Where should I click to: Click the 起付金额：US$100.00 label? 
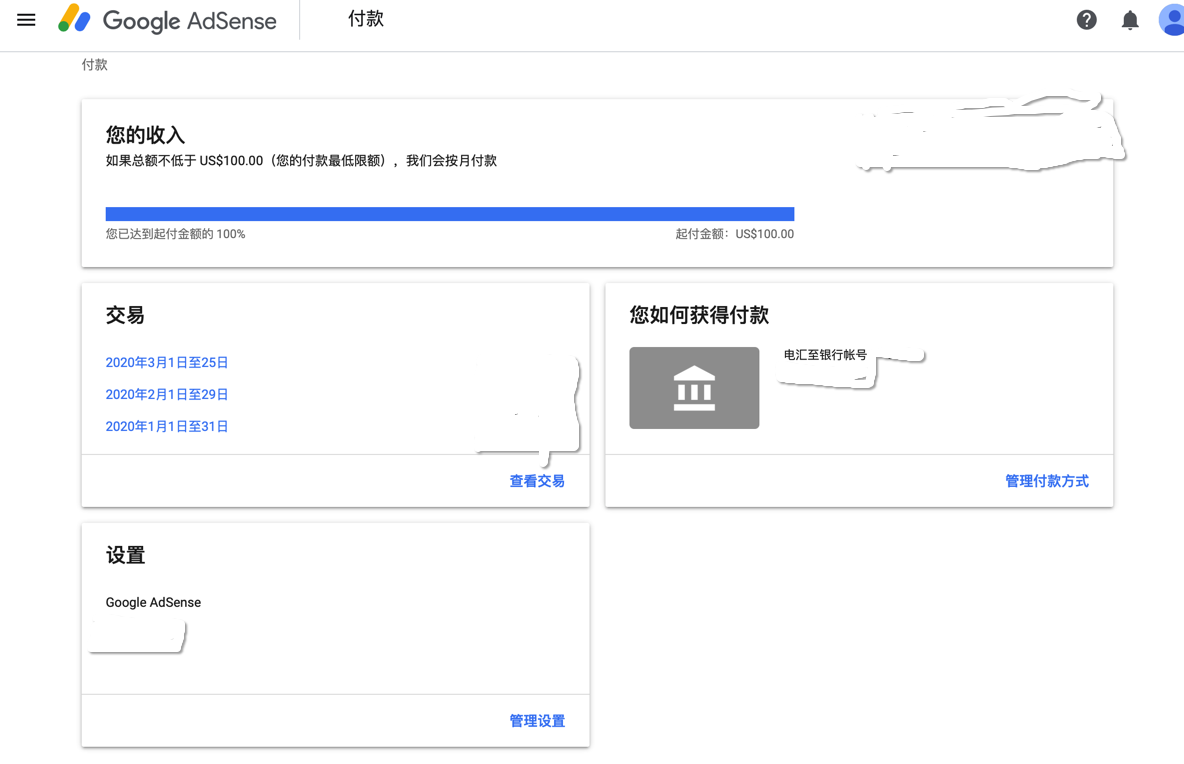click(734, 234)
